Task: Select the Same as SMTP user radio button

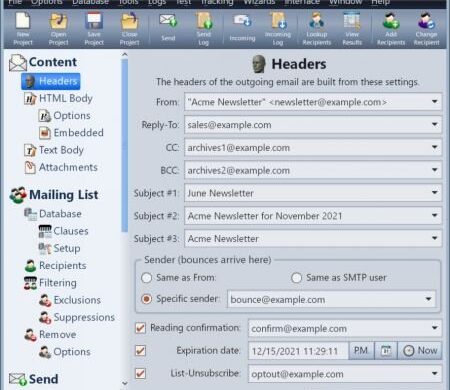Action: pos(296,278)
